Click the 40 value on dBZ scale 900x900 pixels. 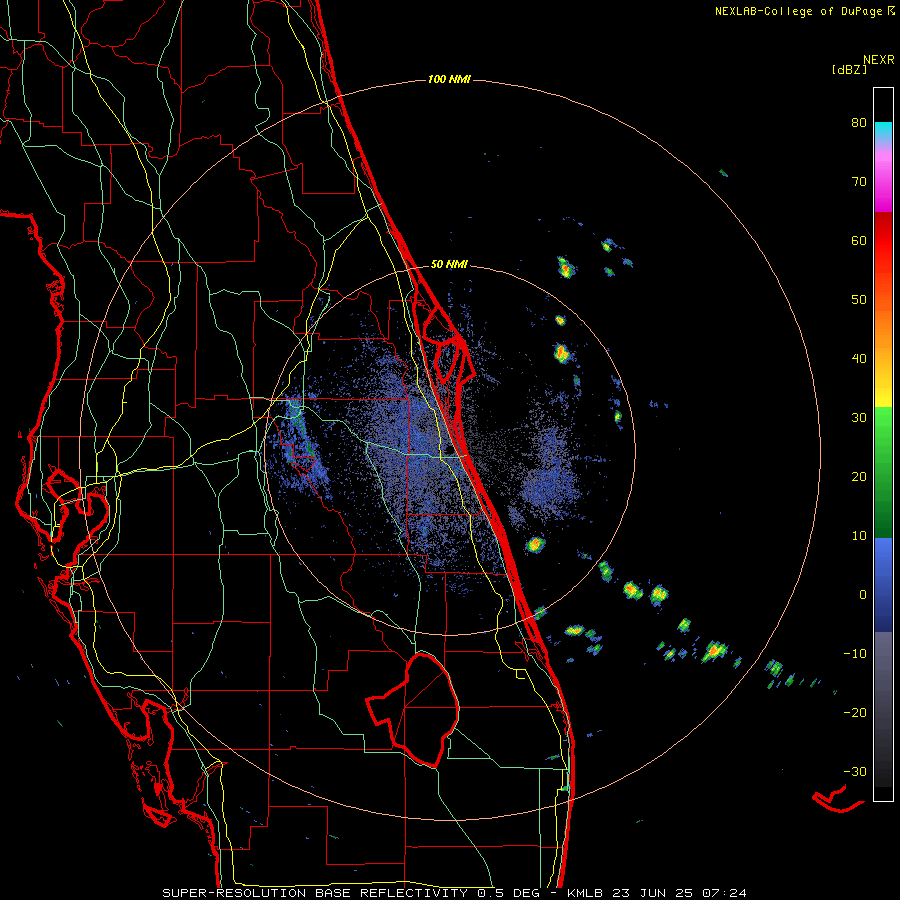859,359
